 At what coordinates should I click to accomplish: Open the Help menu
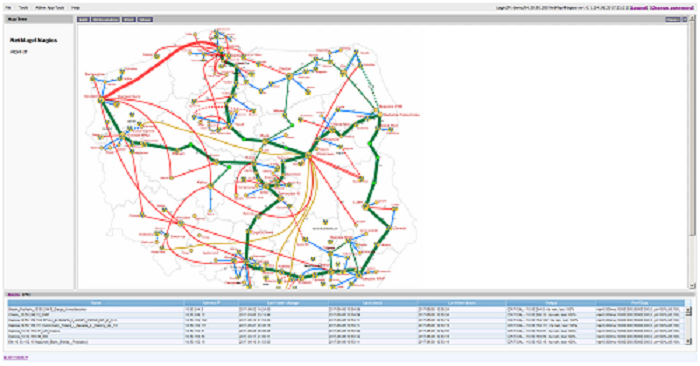point(75,8)
